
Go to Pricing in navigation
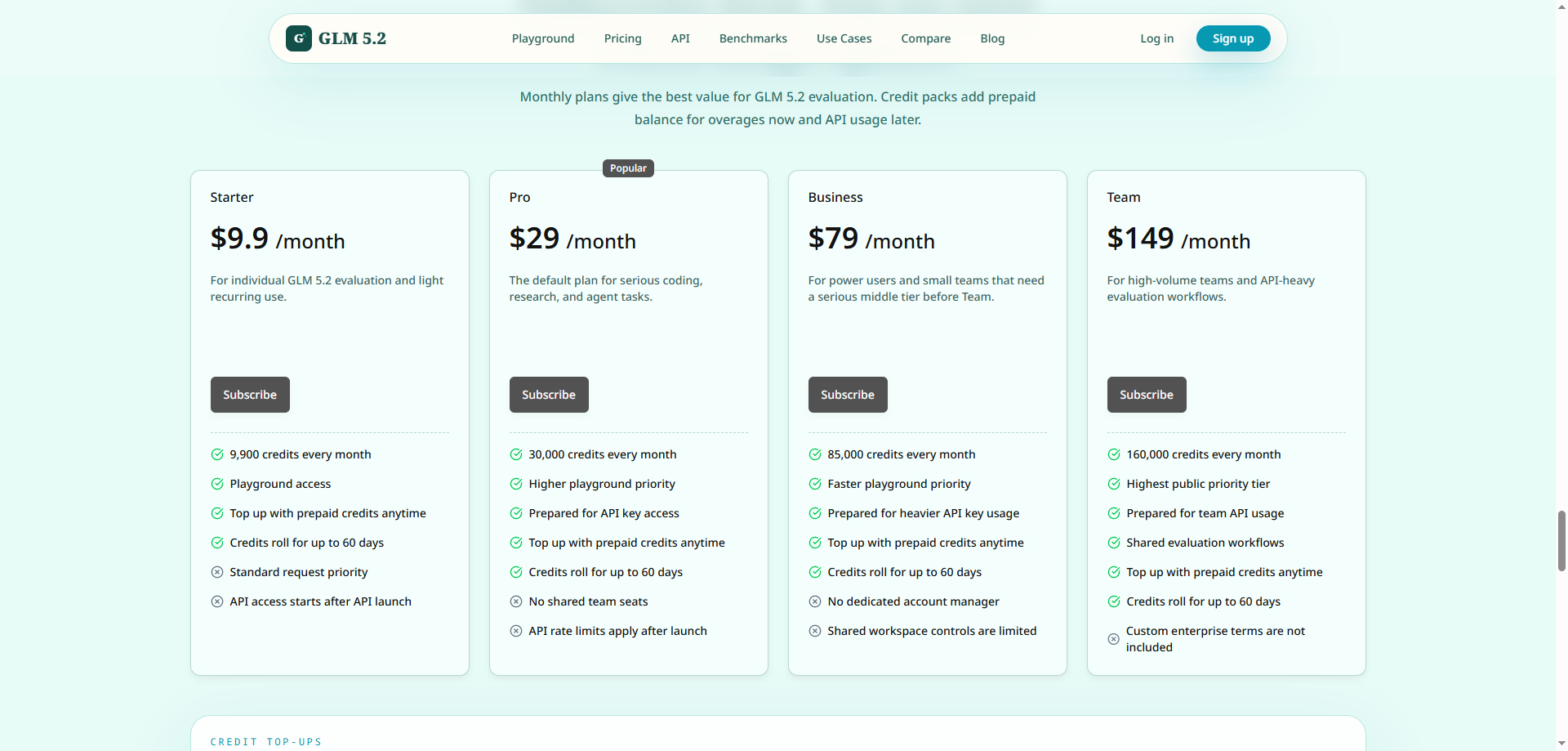pos(623,38)
